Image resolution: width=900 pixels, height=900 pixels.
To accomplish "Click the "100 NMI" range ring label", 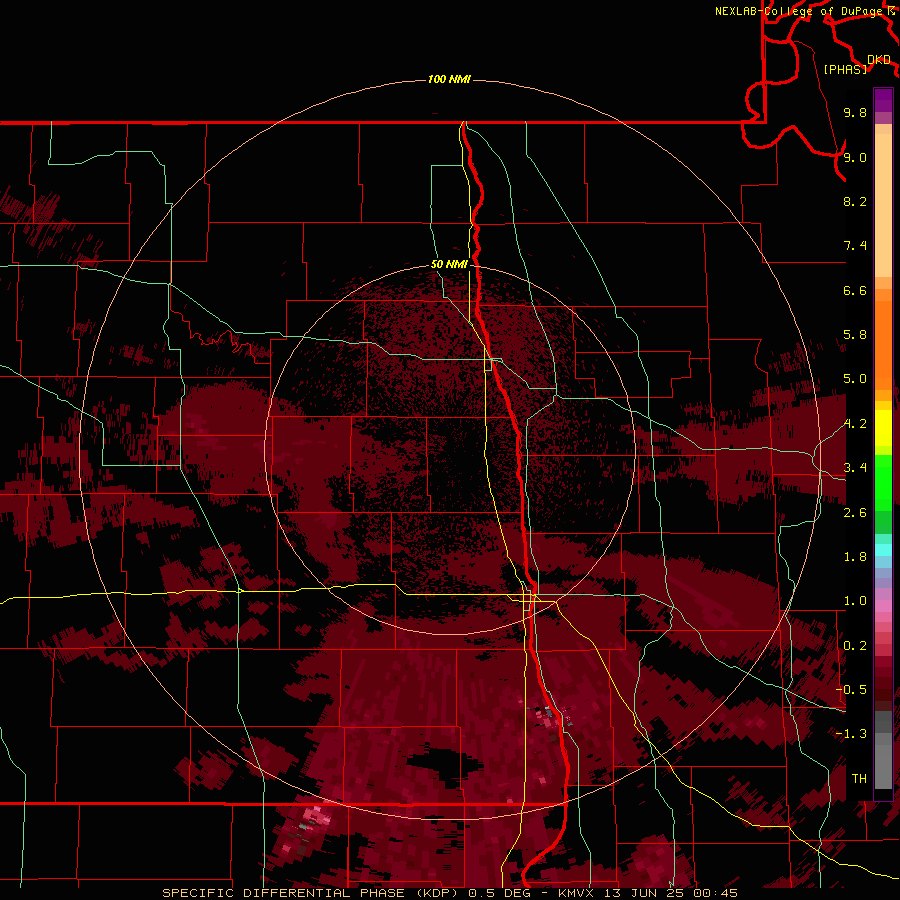I will click(449, 79).
